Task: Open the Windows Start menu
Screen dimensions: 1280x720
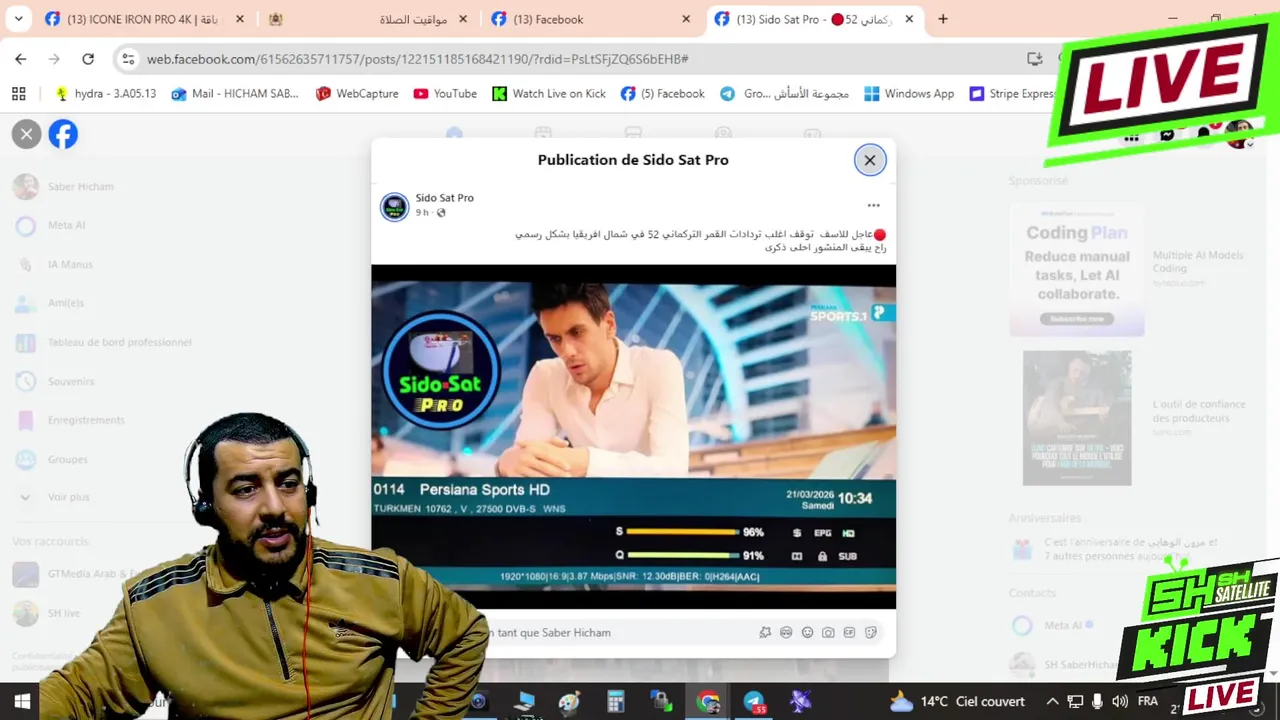Action: 21,701
